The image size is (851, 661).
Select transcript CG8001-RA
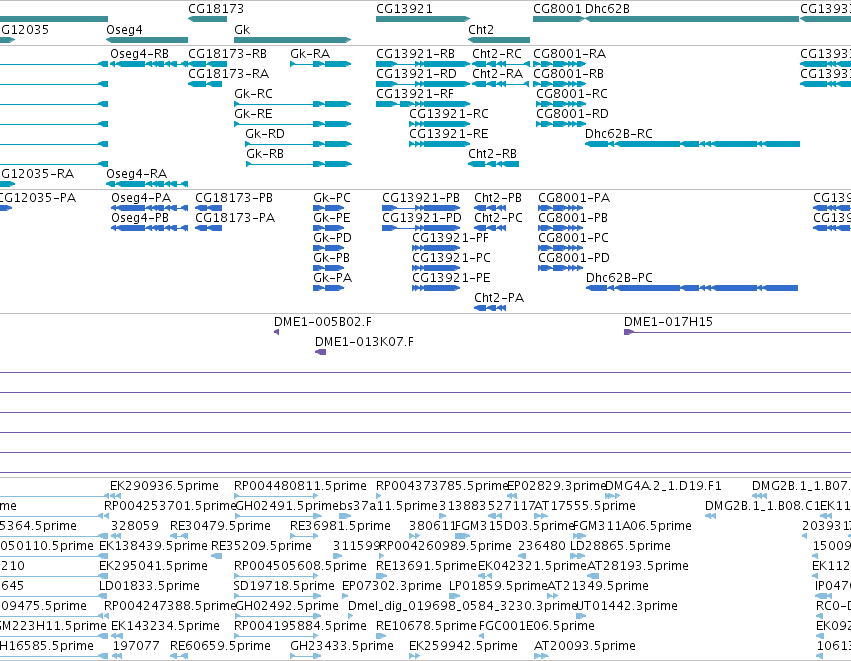tap(569, 54)
